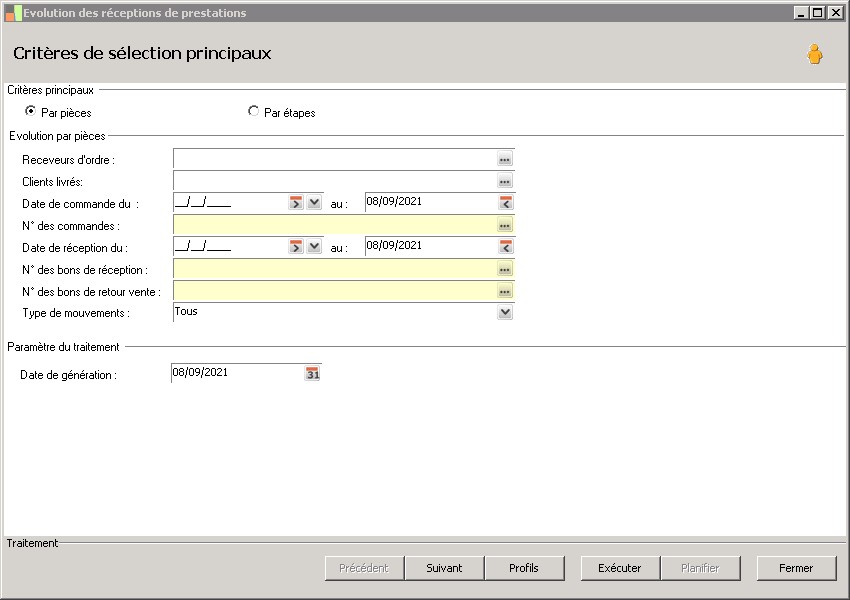Select the Par pièces radio button

click(31, 112)
